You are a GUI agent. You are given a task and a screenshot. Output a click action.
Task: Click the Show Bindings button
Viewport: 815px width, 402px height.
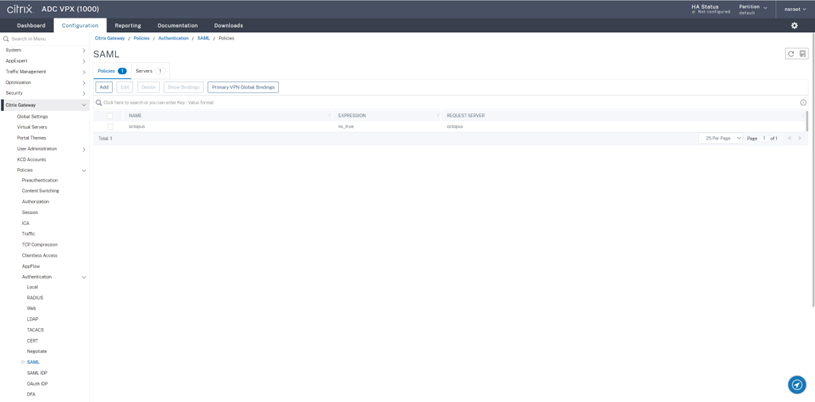(x=183, y=87)
